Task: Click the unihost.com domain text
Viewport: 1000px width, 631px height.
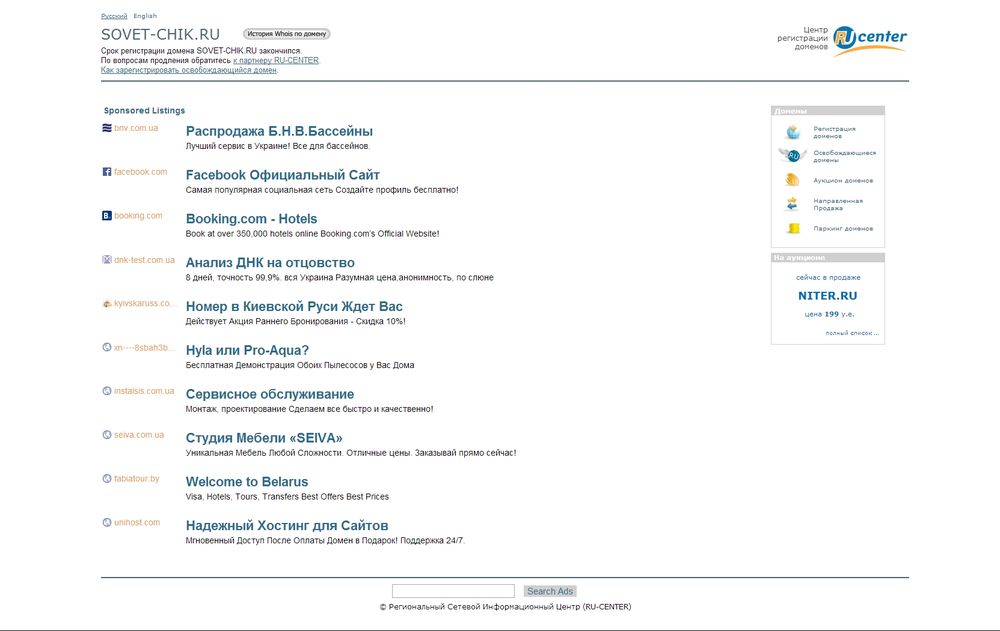Action: 137,522
